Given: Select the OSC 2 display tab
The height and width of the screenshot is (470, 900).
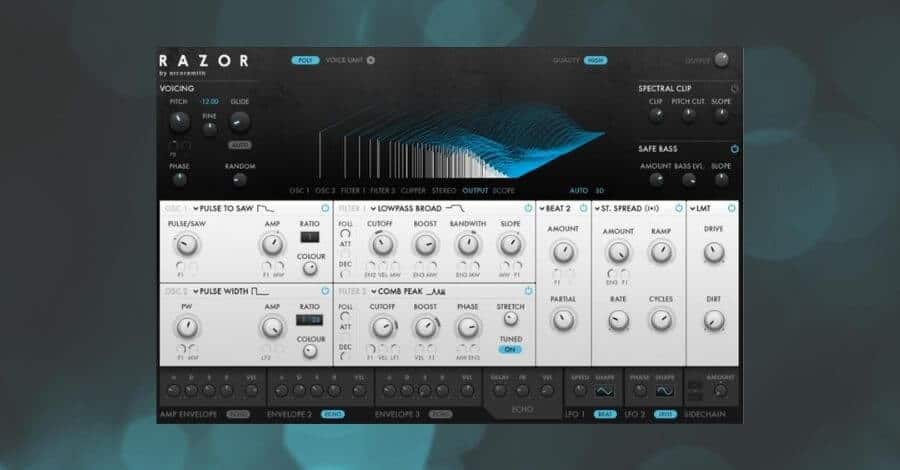Looking at the screenshot, I should coord(325,191).
